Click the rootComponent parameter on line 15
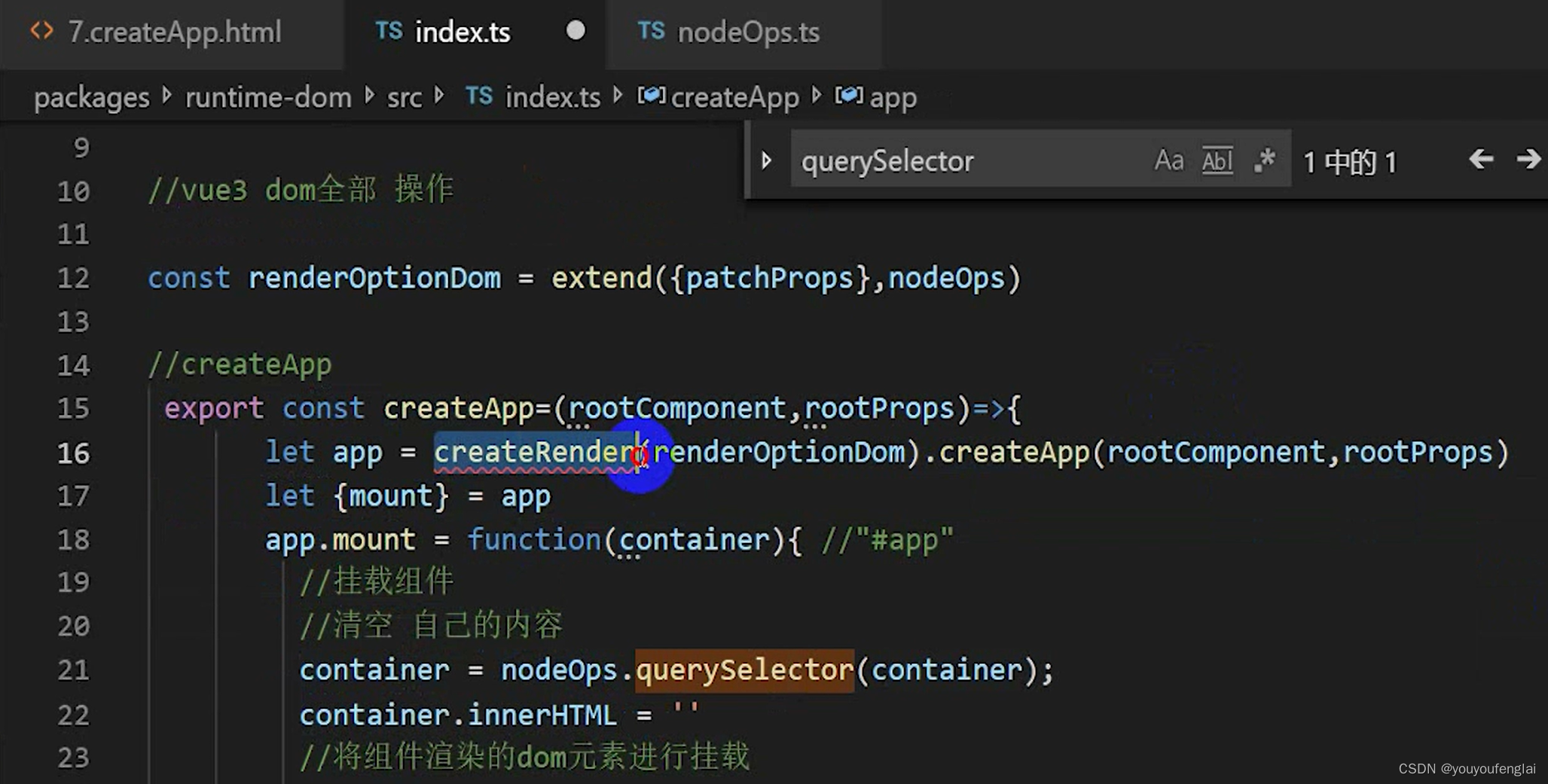 point(677,409)
